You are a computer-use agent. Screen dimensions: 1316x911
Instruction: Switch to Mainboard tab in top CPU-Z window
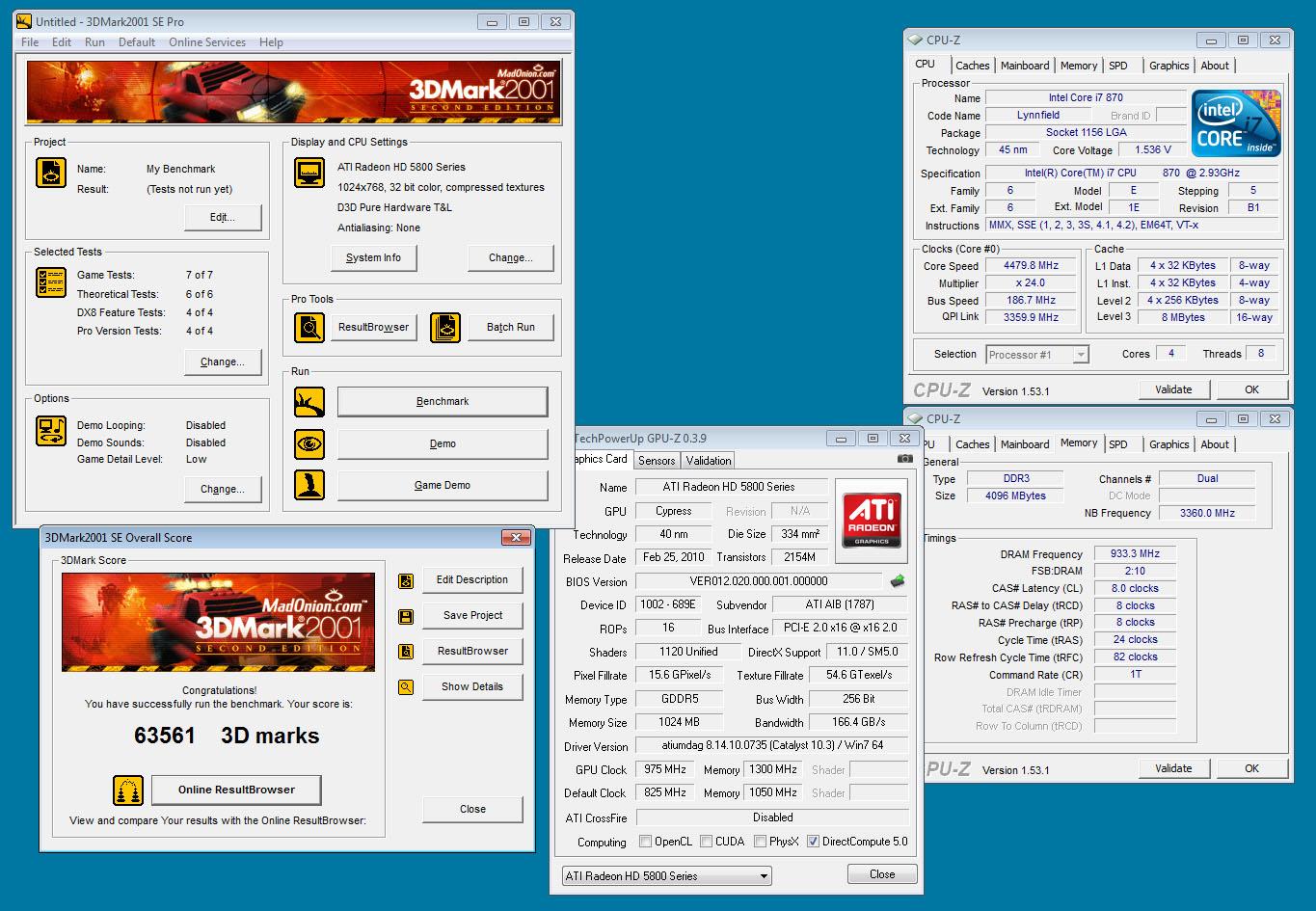1024,66
